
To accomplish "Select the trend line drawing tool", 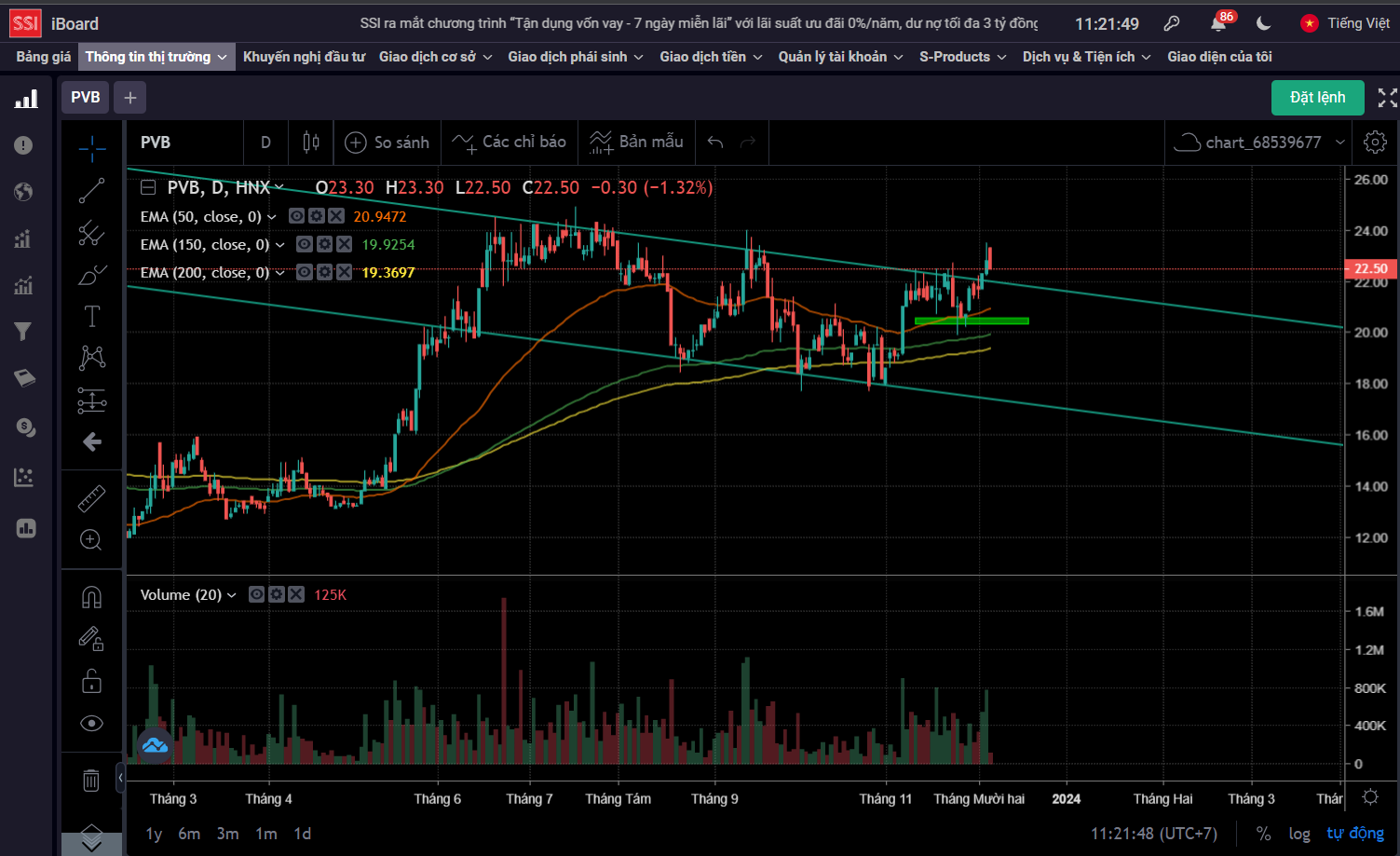I will (91, 190).
